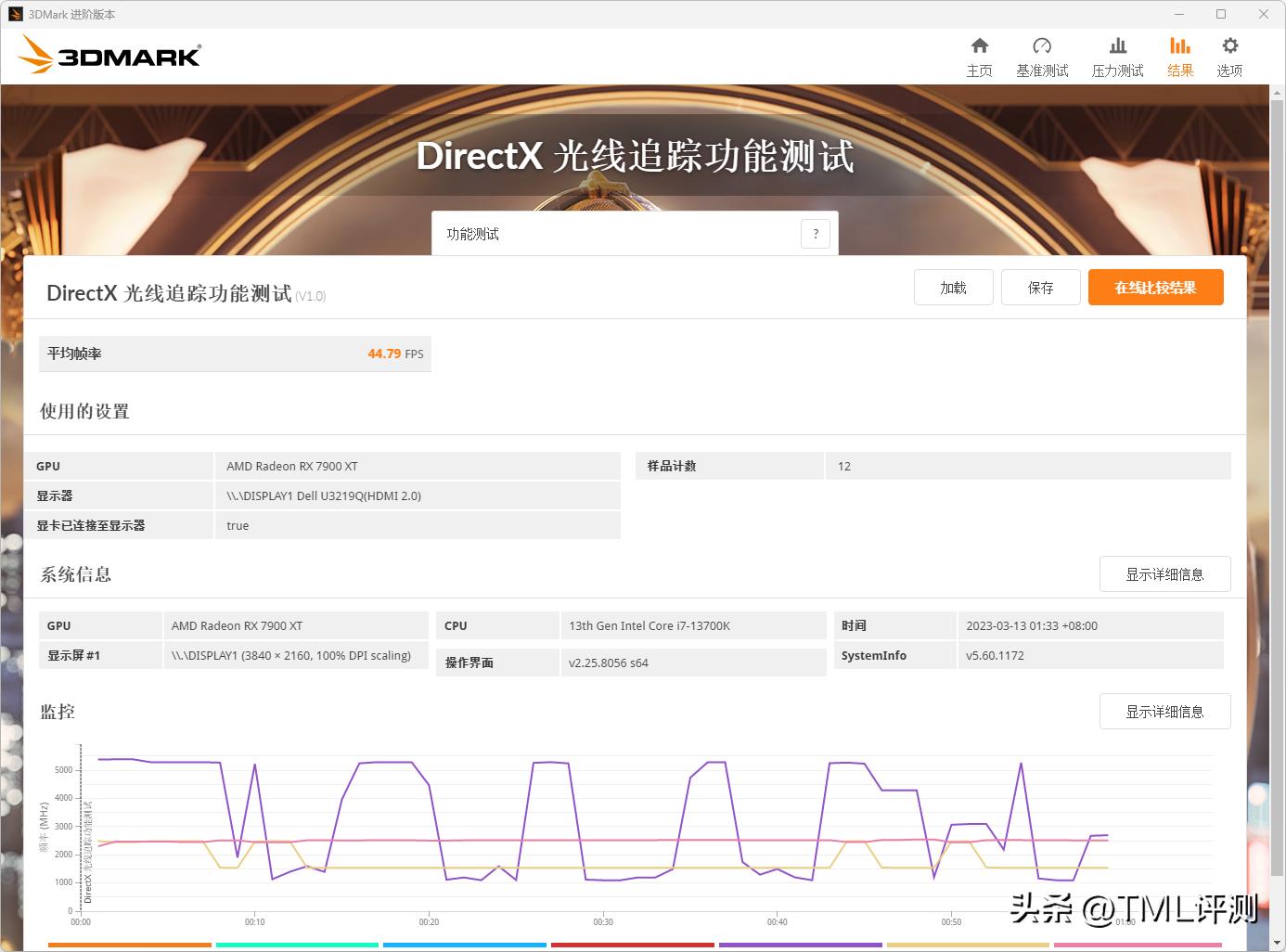The image size is (1286, 952).
Task: Expand 监控 with 显示详细信息 button
Action: (x=1164, y=712)
